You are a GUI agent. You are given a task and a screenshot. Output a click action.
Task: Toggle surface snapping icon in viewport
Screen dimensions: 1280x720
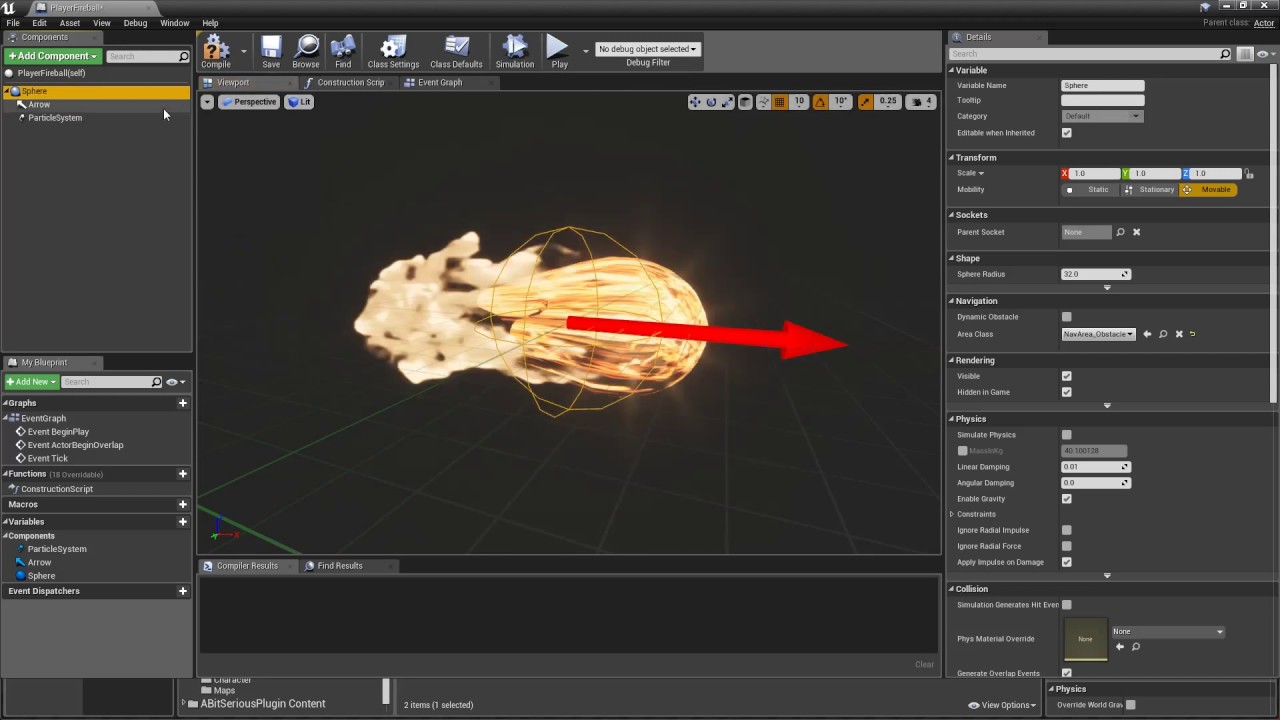click(x=763, y=102)
